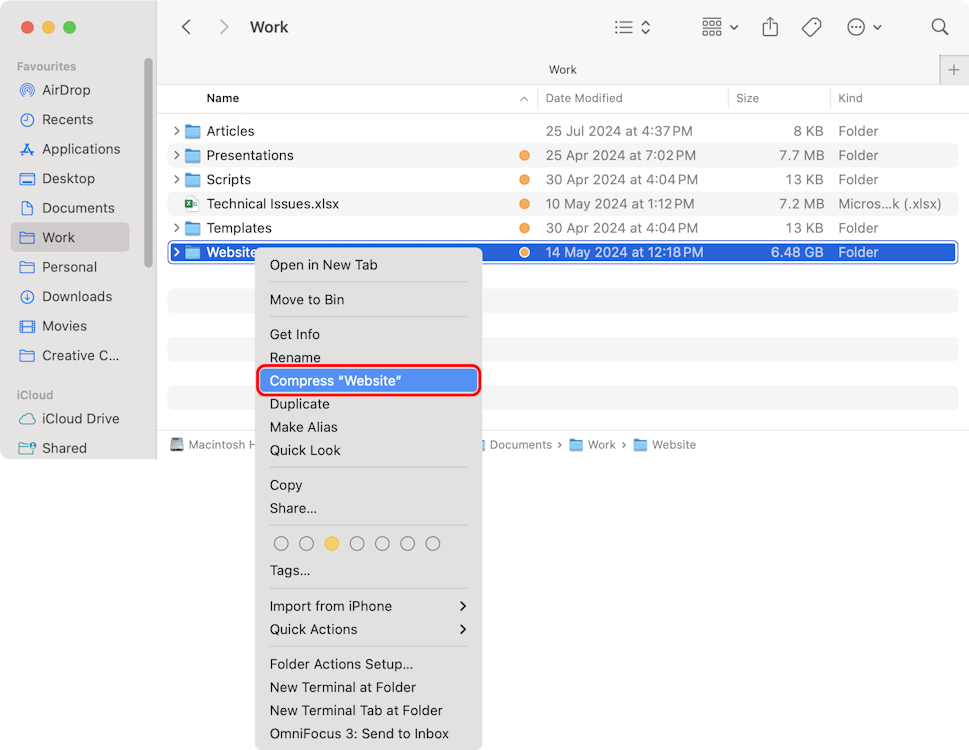Expand the Templates folder

click(x=176, y=228)
